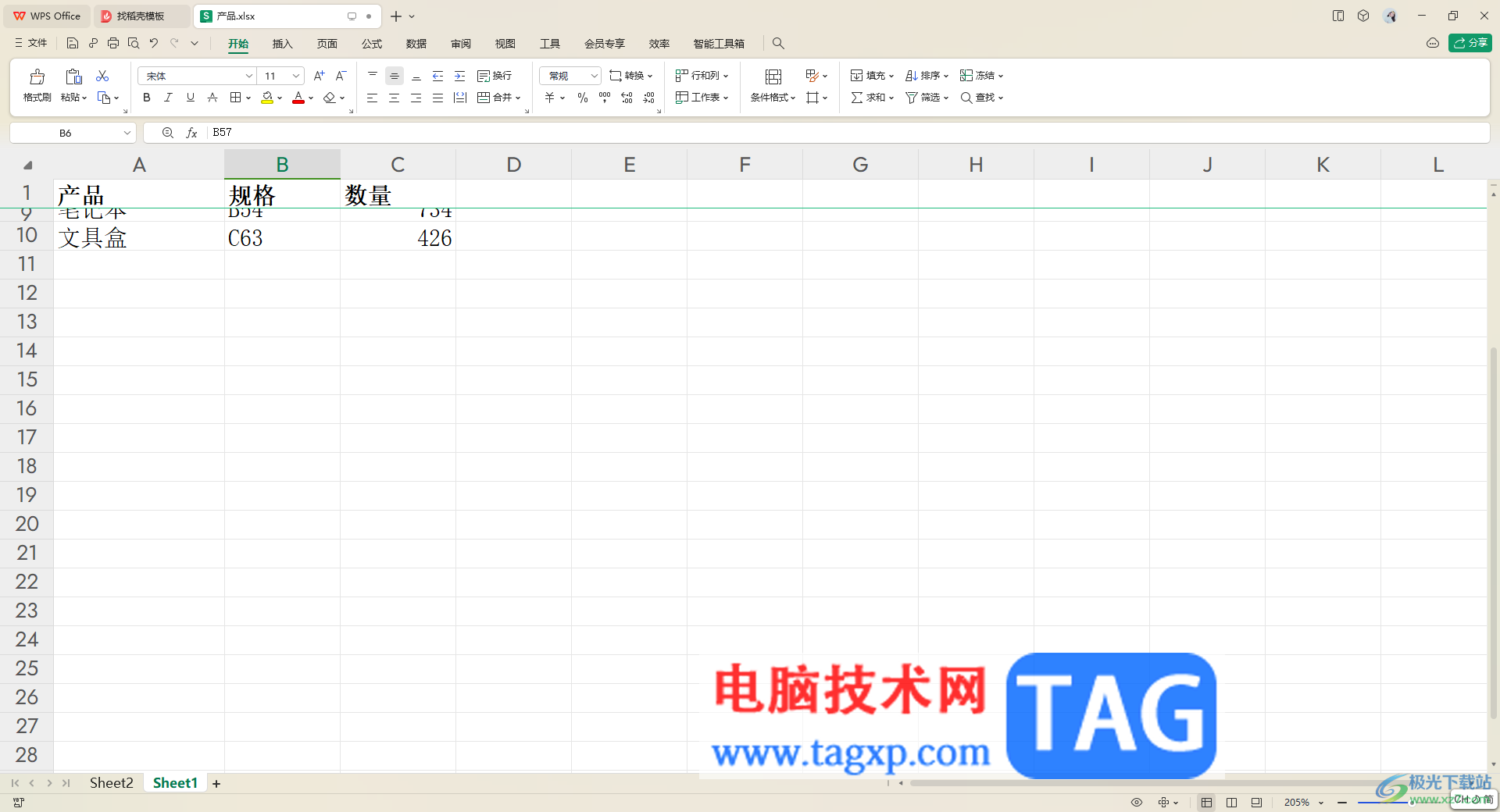The width and height of the screenshot is (1500, 812).
Task: Click the increase decimal places icon
Action: pos(627,98)
